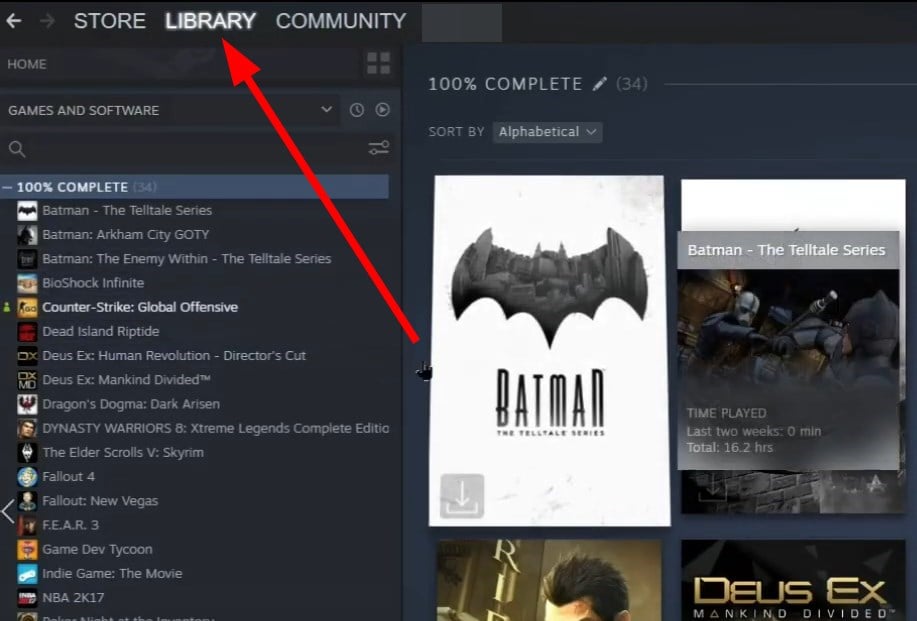Viewport: 917px width, 621px height.
Task: Select The Elder Scrolls V: Skyrim
Action: pyautogui.click(x=123, y=453)
